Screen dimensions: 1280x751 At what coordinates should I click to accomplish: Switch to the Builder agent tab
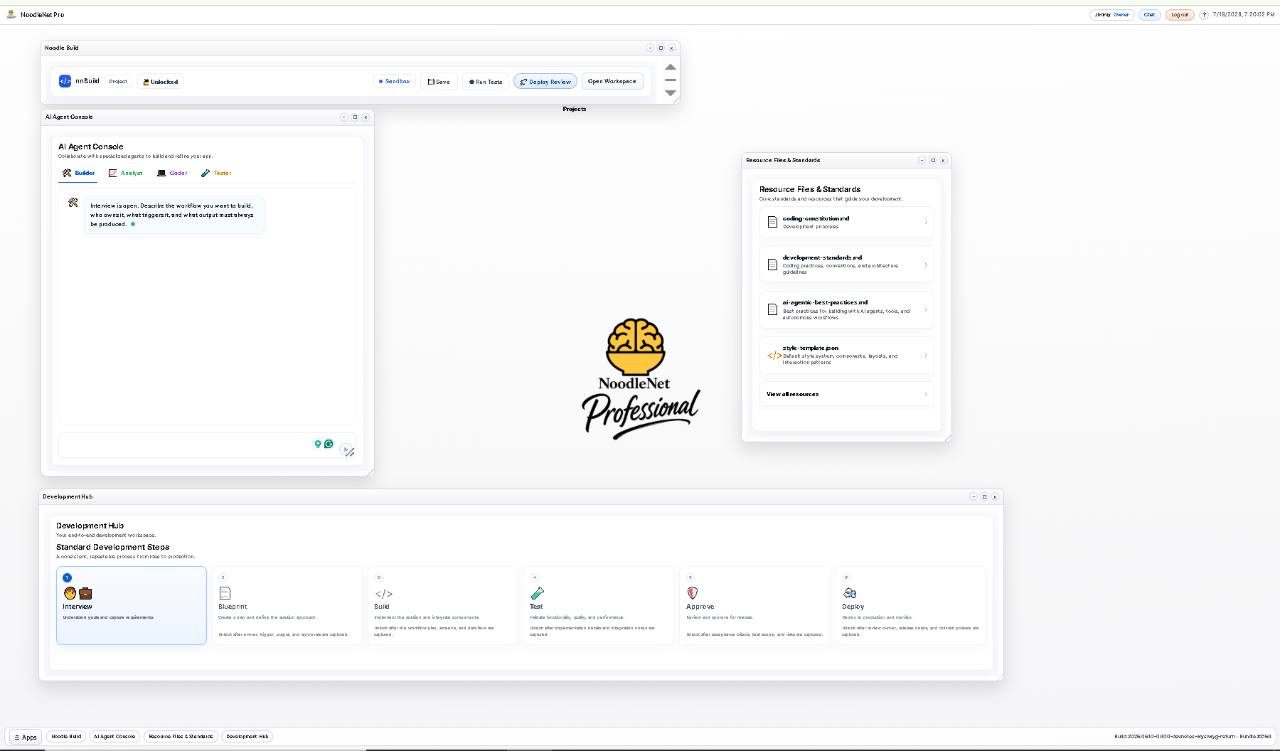[x=78, y=173]
